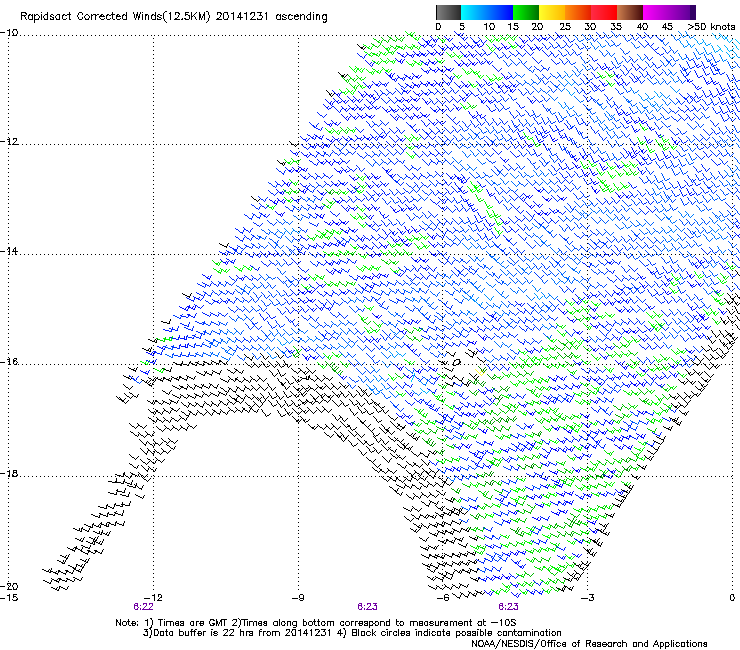The image size is (740, 650).
Task: Select the '-3' longitude axis label
Action: [587, 598]
